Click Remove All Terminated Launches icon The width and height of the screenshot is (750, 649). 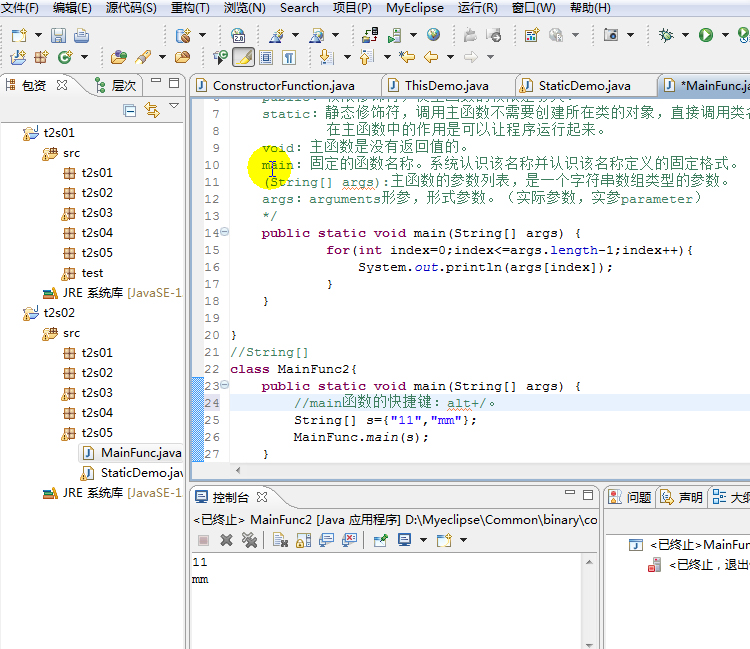249,540
